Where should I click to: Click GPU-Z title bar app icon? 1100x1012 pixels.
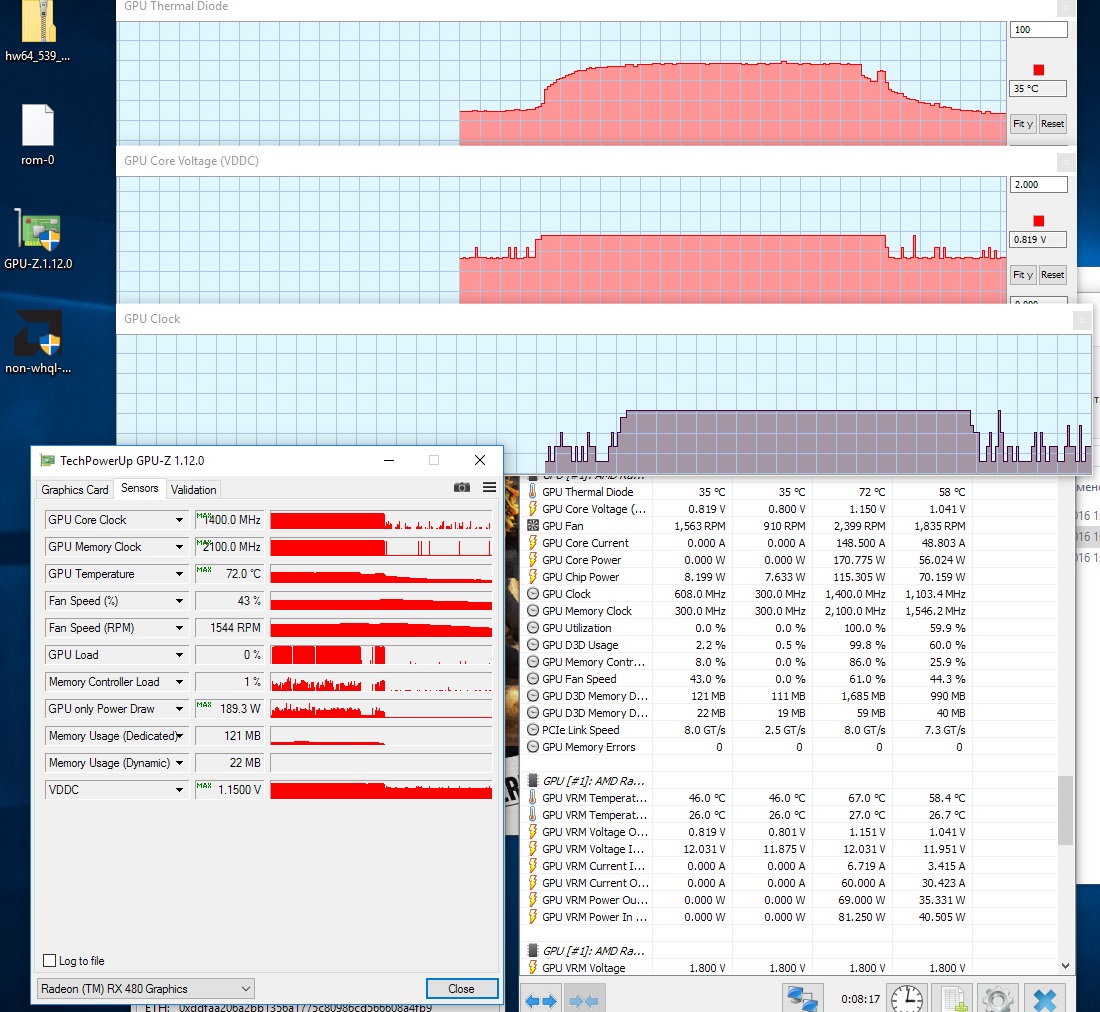[x=48, y=461]
